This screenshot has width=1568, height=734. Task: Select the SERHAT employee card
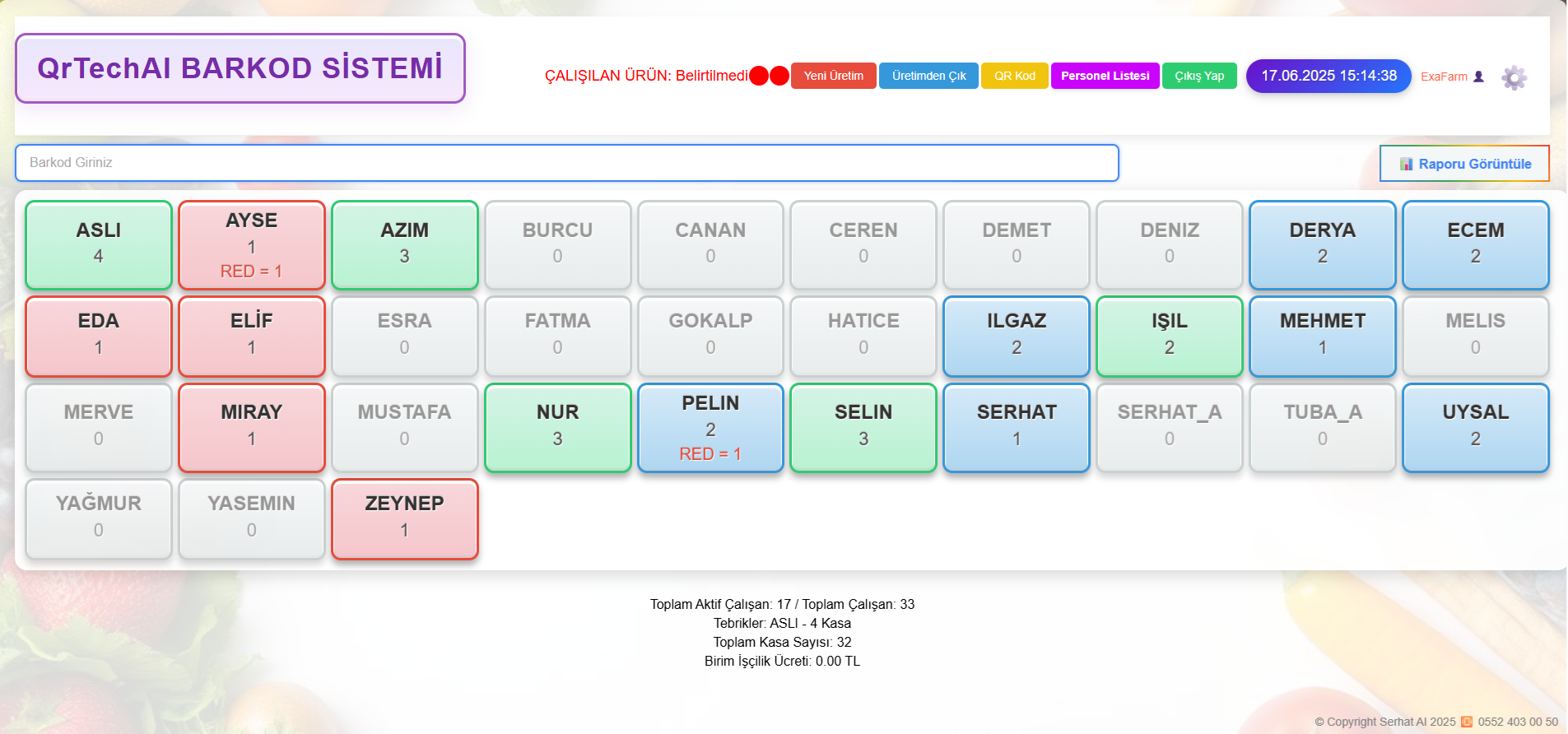1017,428
